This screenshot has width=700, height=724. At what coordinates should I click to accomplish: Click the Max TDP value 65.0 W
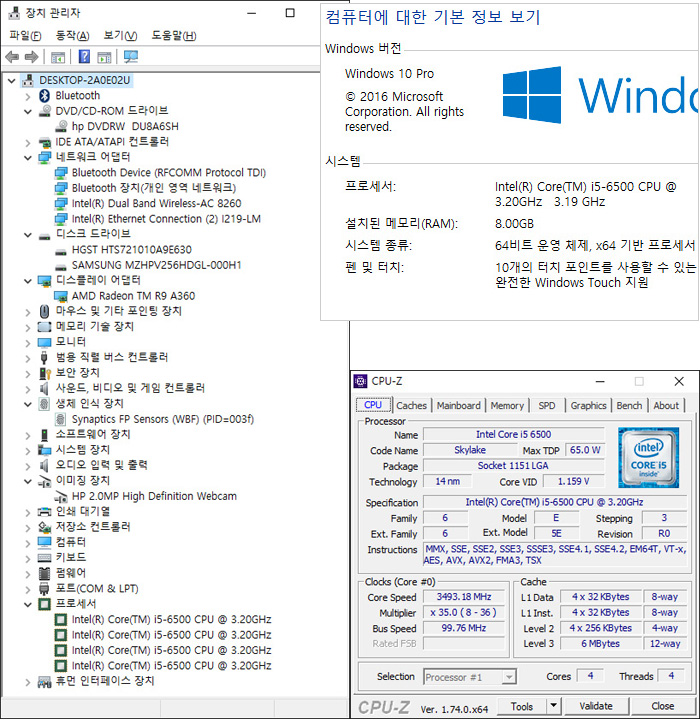(585, 450)
